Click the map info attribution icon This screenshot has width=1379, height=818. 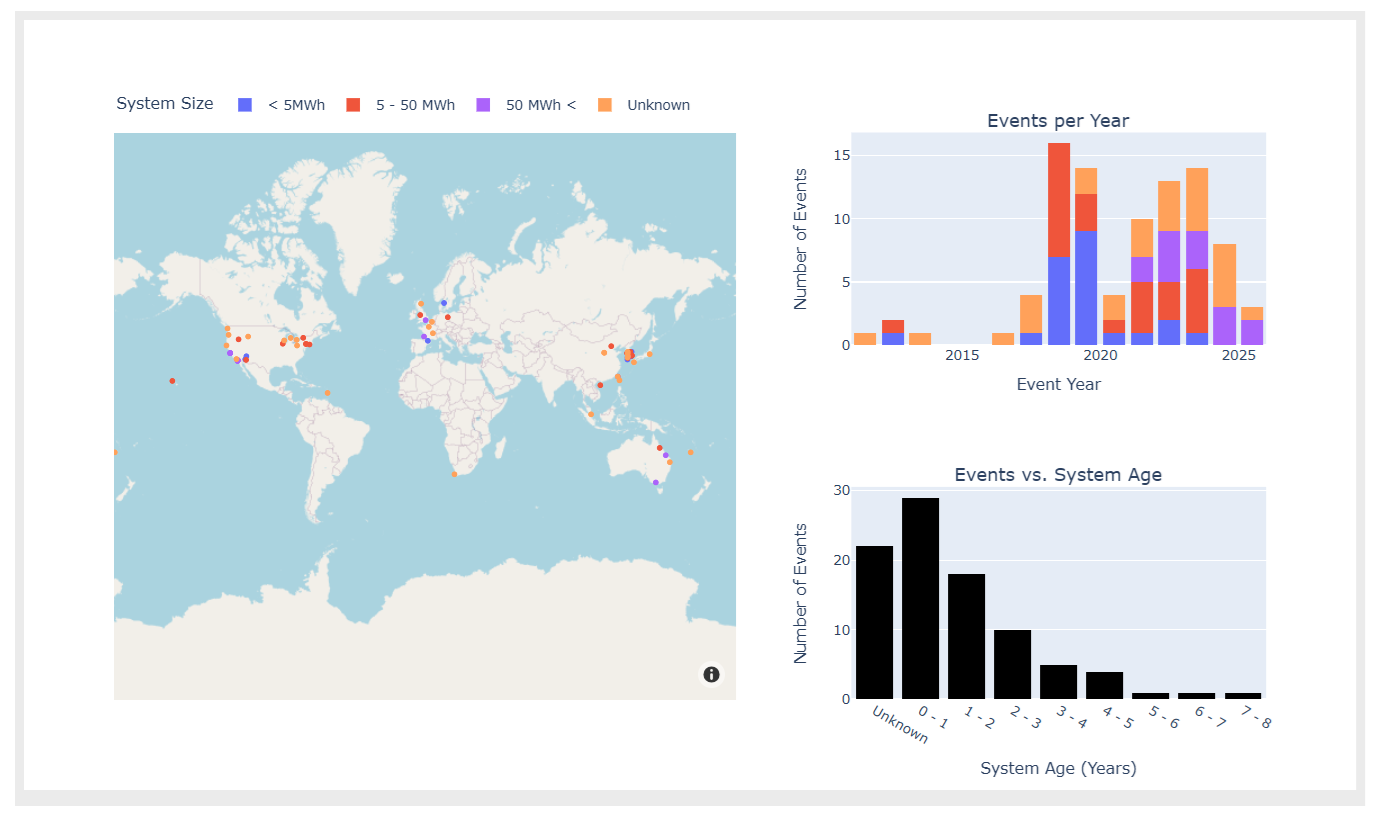tap(711, 674)
